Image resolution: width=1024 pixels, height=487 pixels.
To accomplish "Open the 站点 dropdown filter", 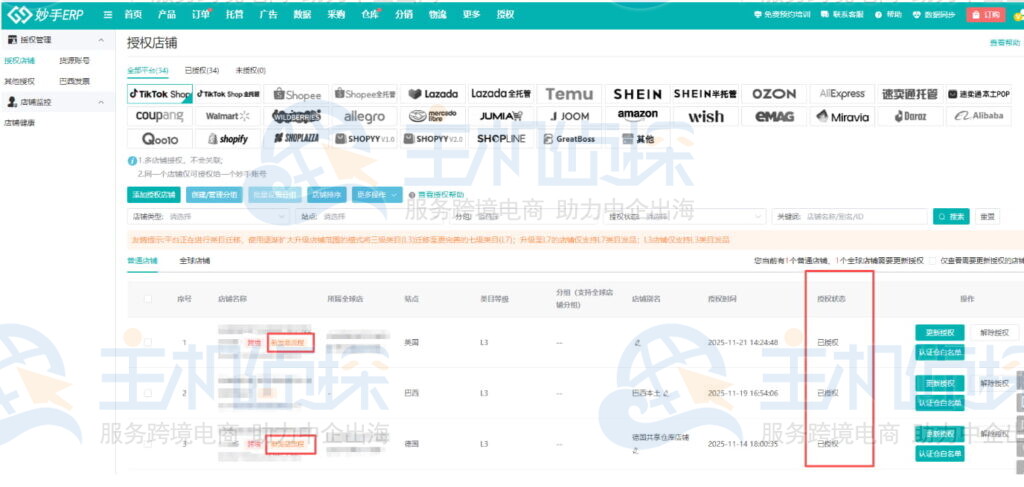I will 372,216.
